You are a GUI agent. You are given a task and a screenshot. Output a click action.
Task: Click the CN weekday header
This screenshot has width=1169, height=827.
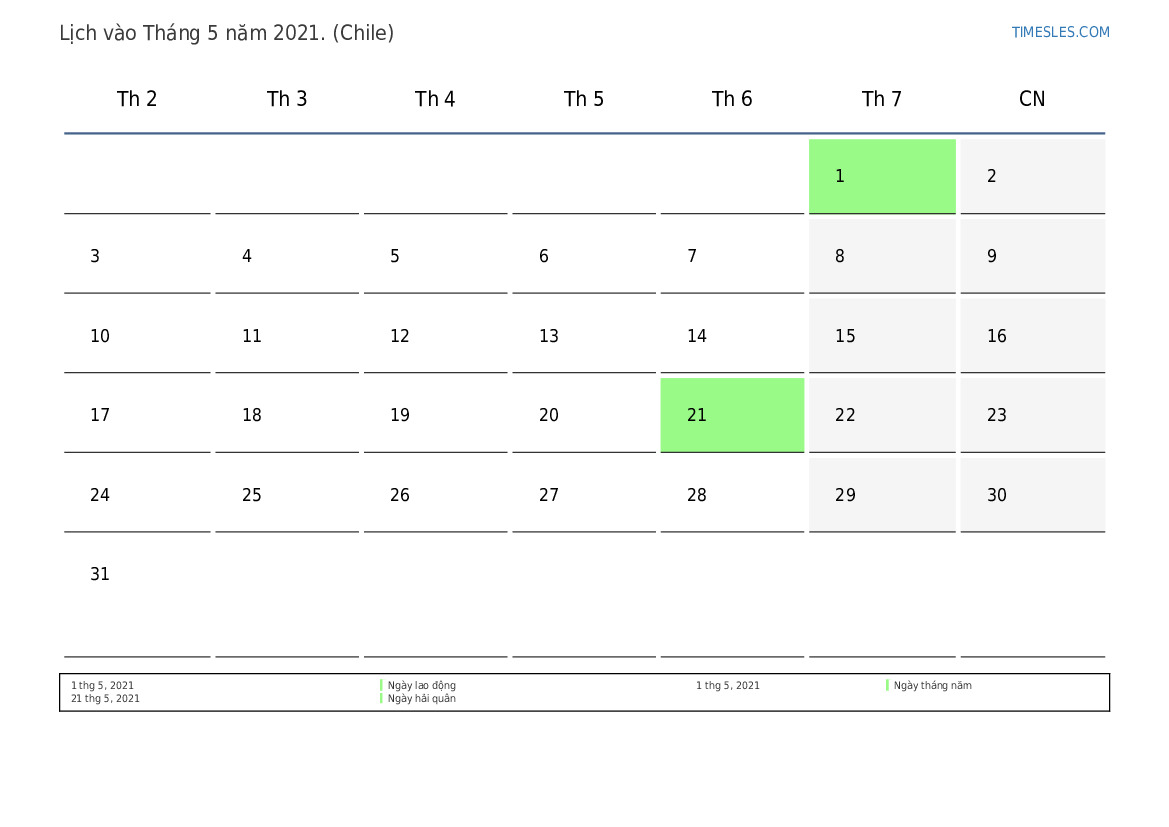coord(1032,99)
